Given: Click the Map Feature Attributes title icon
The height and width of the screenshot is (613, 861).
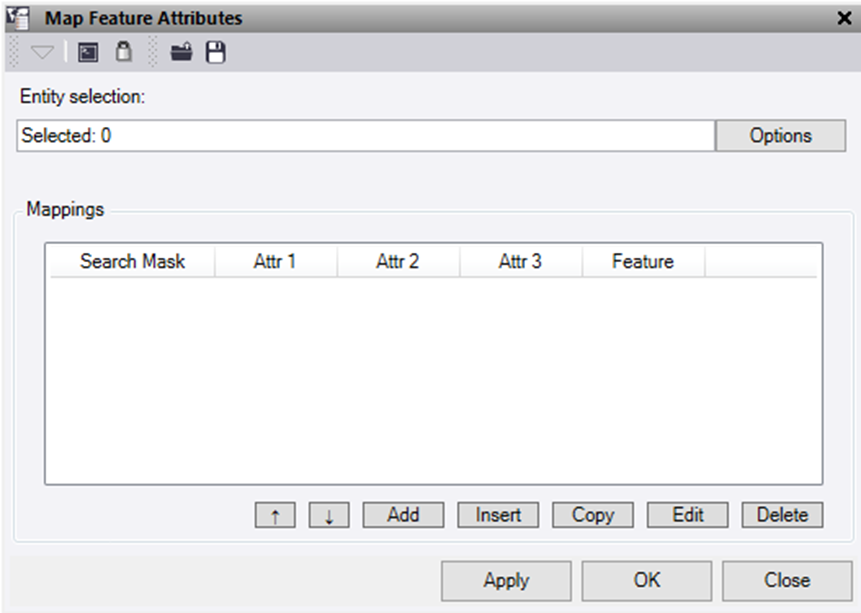Looking at the screenshot, I should pos(19,18).
